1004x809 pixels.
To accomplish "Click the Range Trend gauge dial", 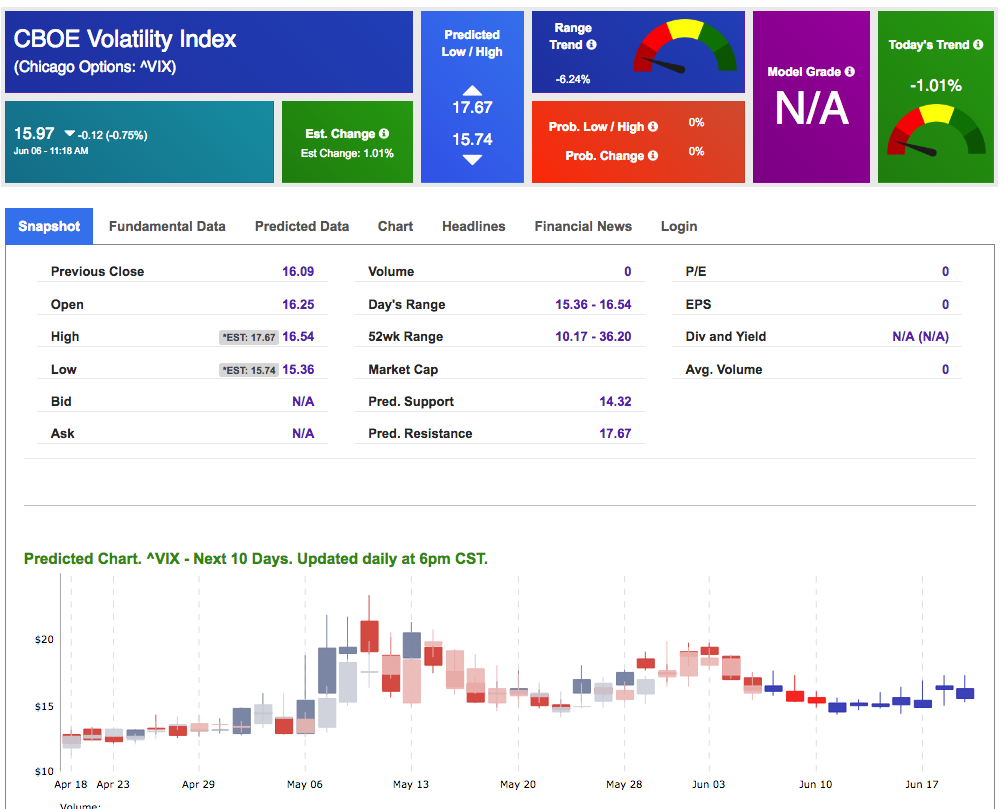I will coord(684,46).
